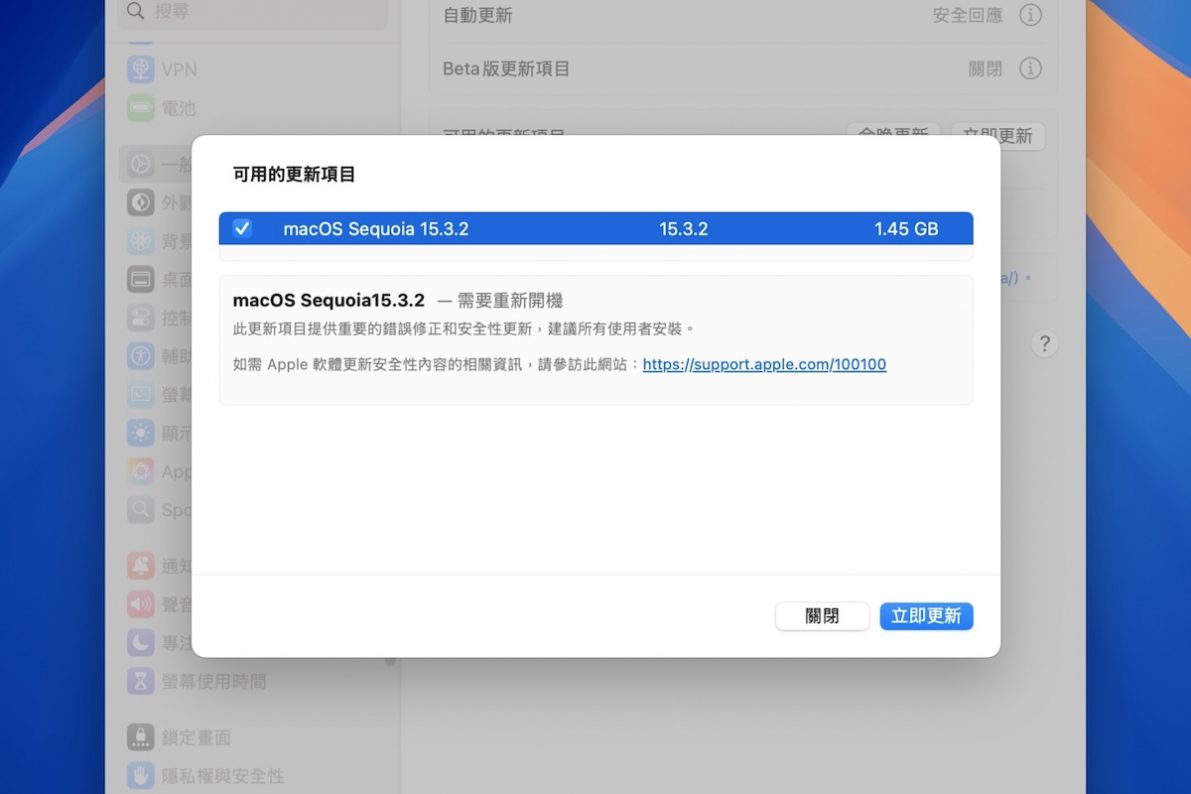Screen dimensions: 1191x794
Task: Open the support.apple.com/100100 link
Action: click(x=764, y=365)
